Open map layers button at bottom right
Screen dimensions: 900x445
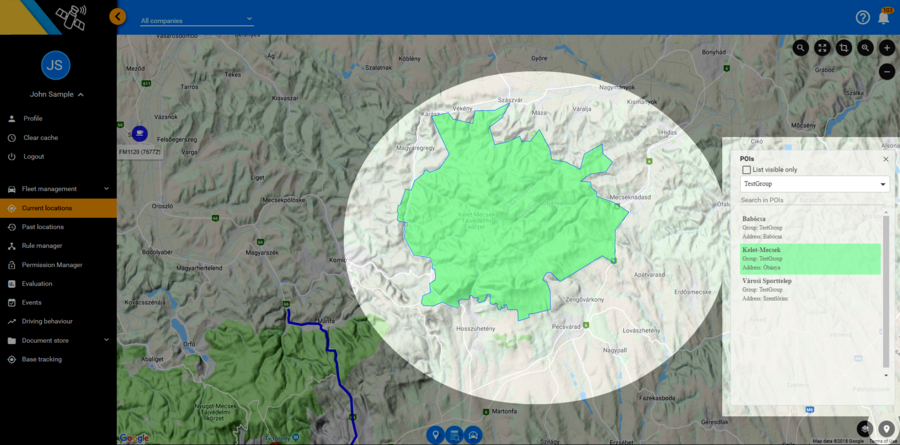click(x=865, y=429)
